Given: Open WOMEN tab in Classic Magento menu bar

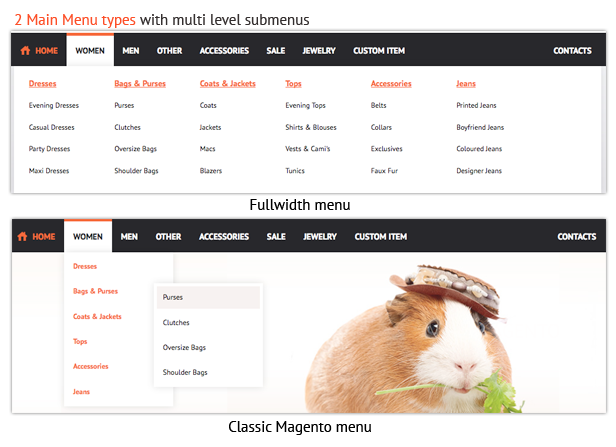Looking at the screenshot, I should coord(88,236).
